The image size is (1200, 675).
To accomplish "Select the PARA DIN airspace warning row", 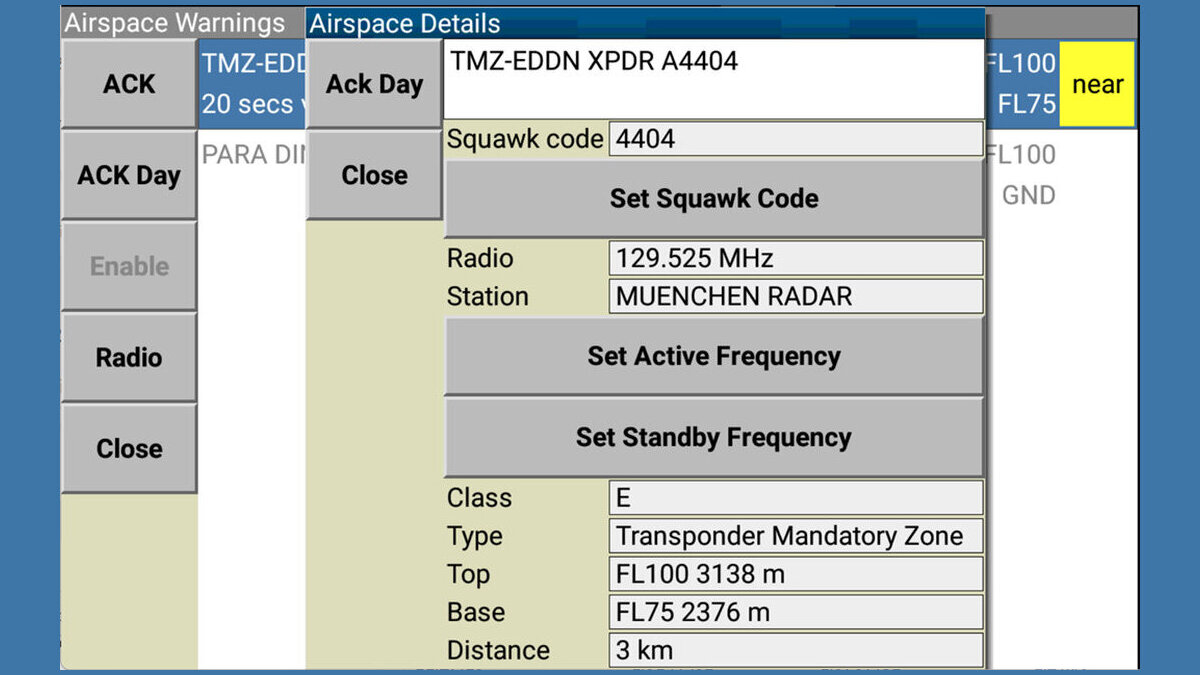I will click(x=250, y=156).
